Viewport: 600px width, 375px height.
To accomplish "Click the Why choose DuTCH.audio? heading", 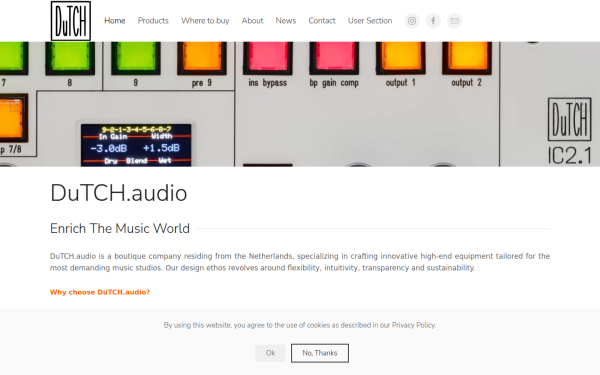I will tap(100, 292).
